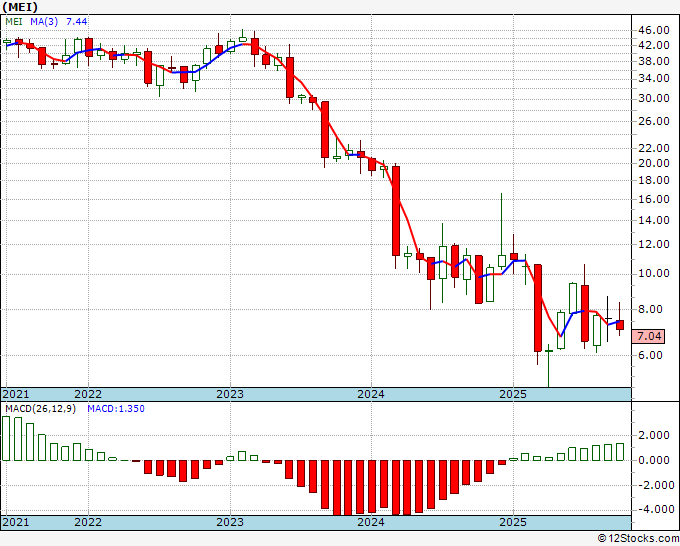Screen dimensions: 680x546
Task: Click 2021 on the price chart time axis
Action: pos(16,394)
